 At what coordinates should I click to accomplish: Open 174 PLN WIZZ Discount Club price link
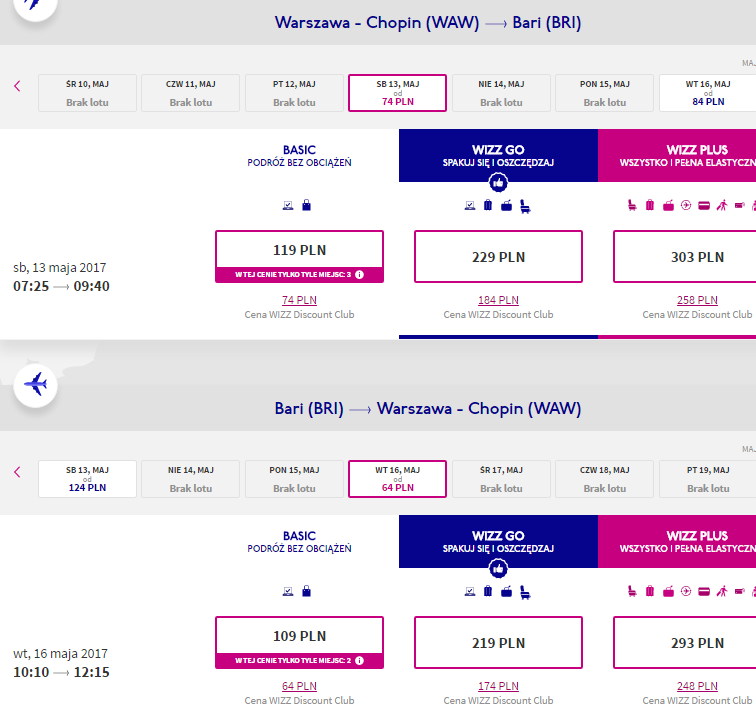point(498,686)
